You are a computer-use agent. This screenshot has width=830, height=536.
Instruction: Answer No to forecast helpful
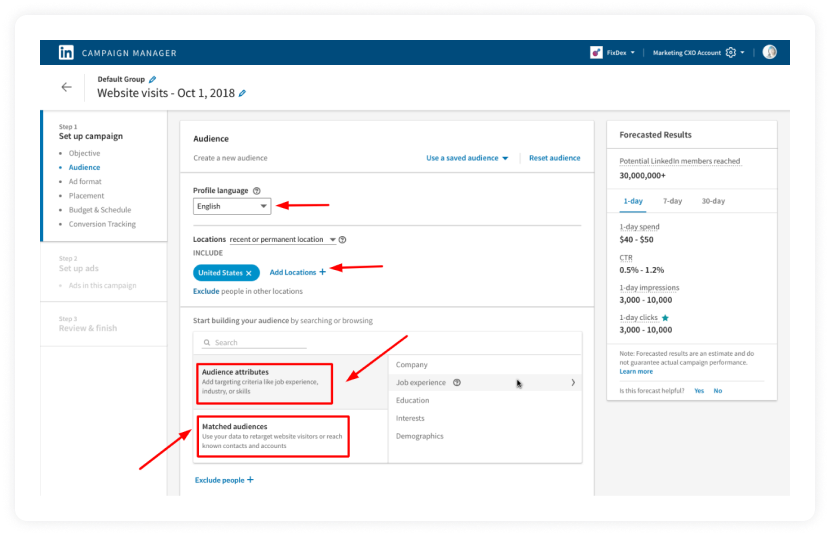point(718,391)
